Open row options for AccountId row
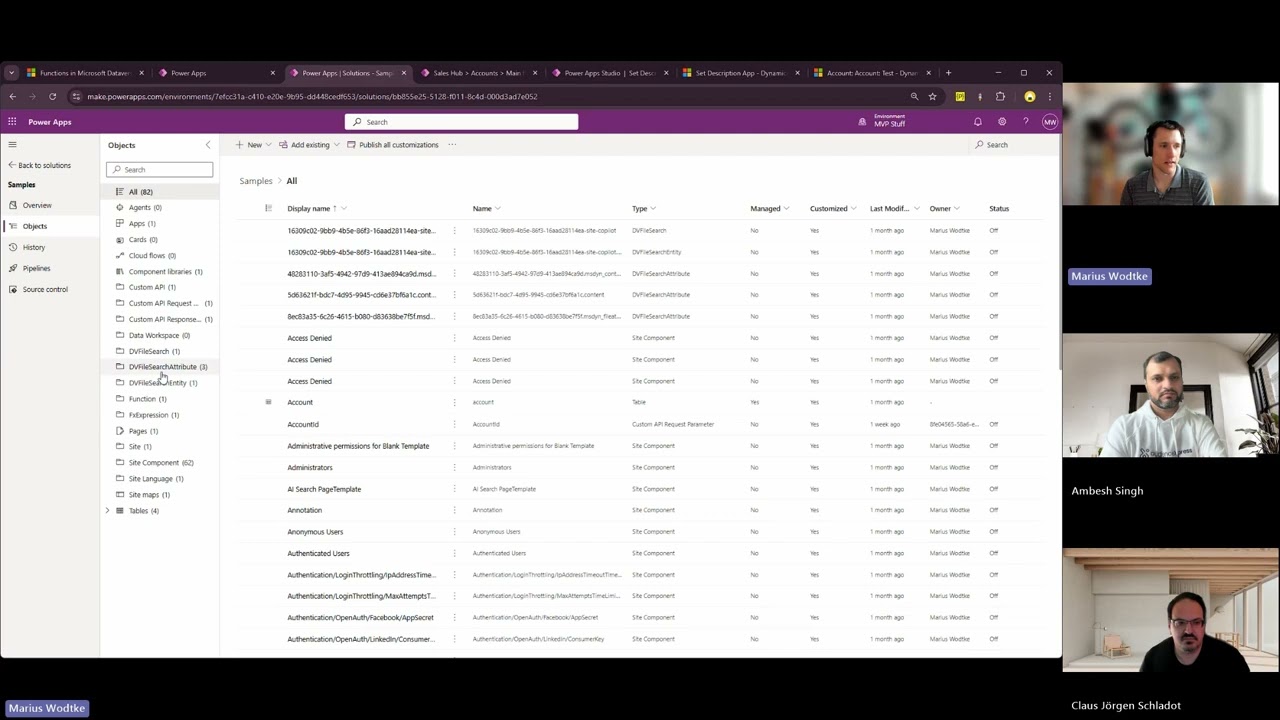The image size is (1280, 720). click(x=454, y=424)
